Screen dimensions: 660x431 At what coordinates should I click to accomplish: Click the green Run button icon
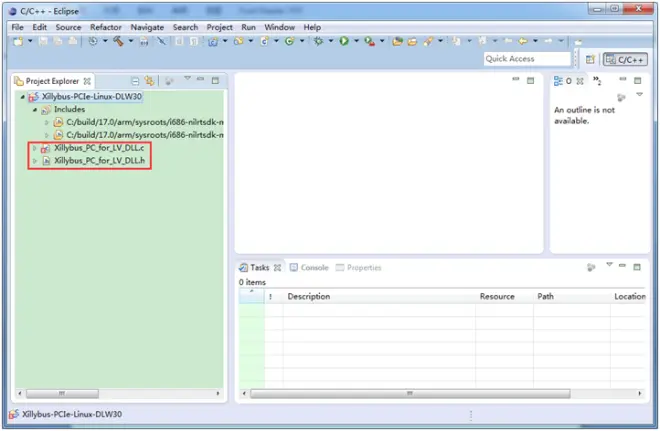344,41
